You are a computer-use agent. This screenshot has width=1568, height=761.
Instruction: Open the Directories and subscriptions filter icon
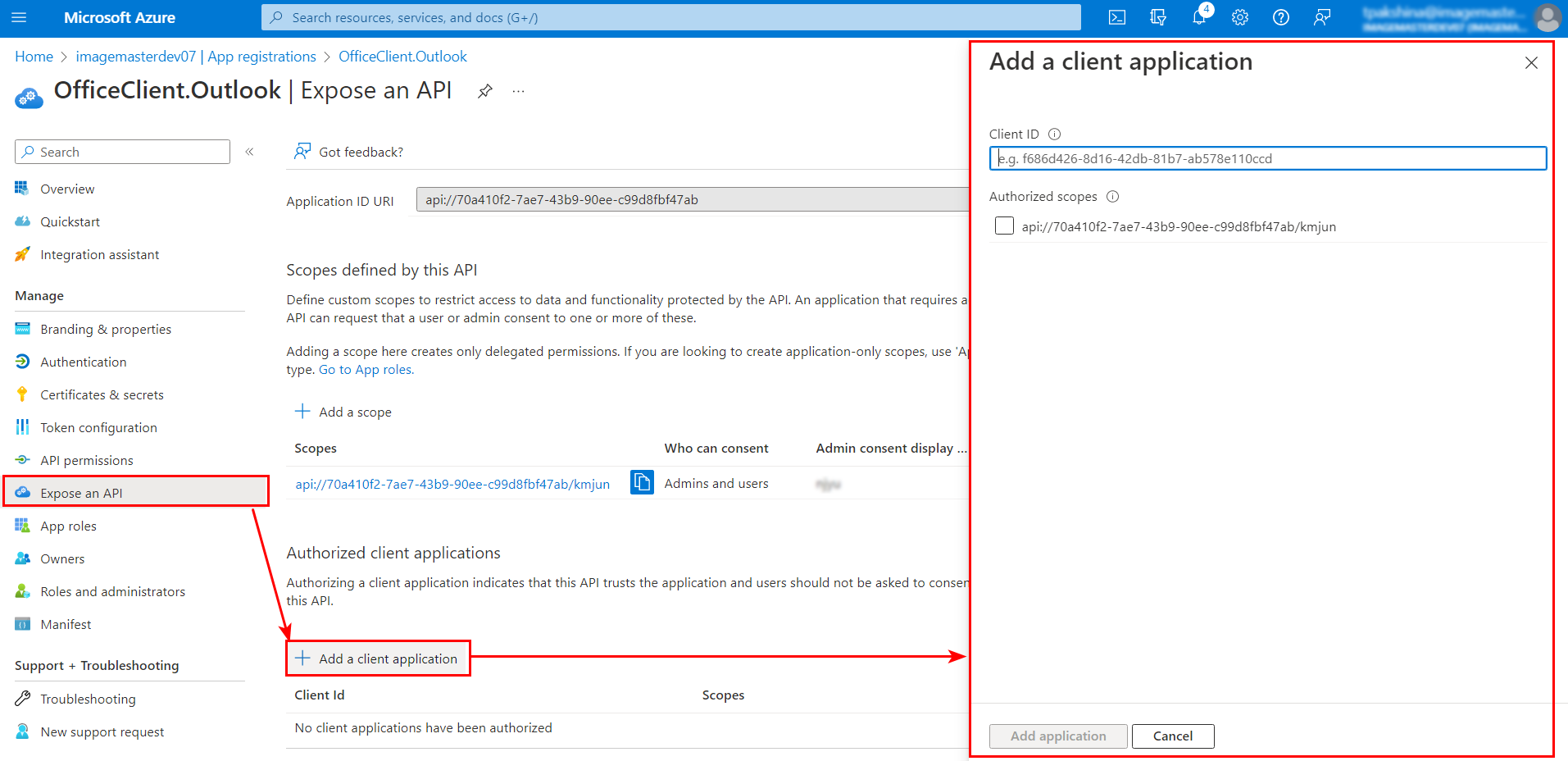[1157, 17]
